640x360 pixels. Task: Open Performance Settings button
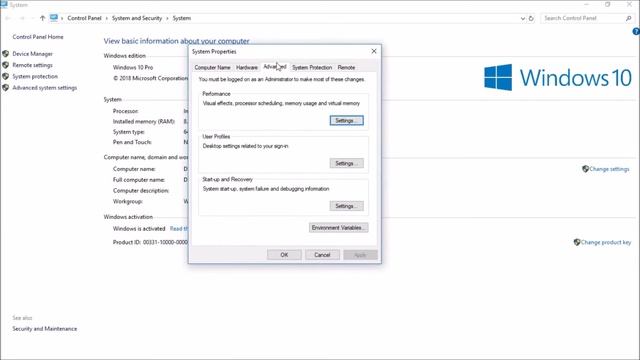click(347, 120)
